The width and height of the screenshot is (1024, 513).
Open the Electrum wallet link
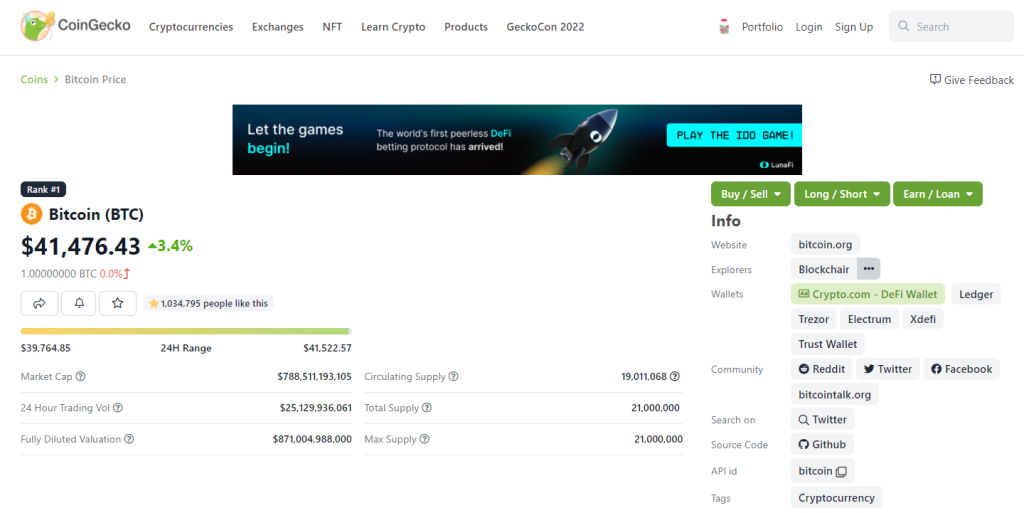coord(869,319)
